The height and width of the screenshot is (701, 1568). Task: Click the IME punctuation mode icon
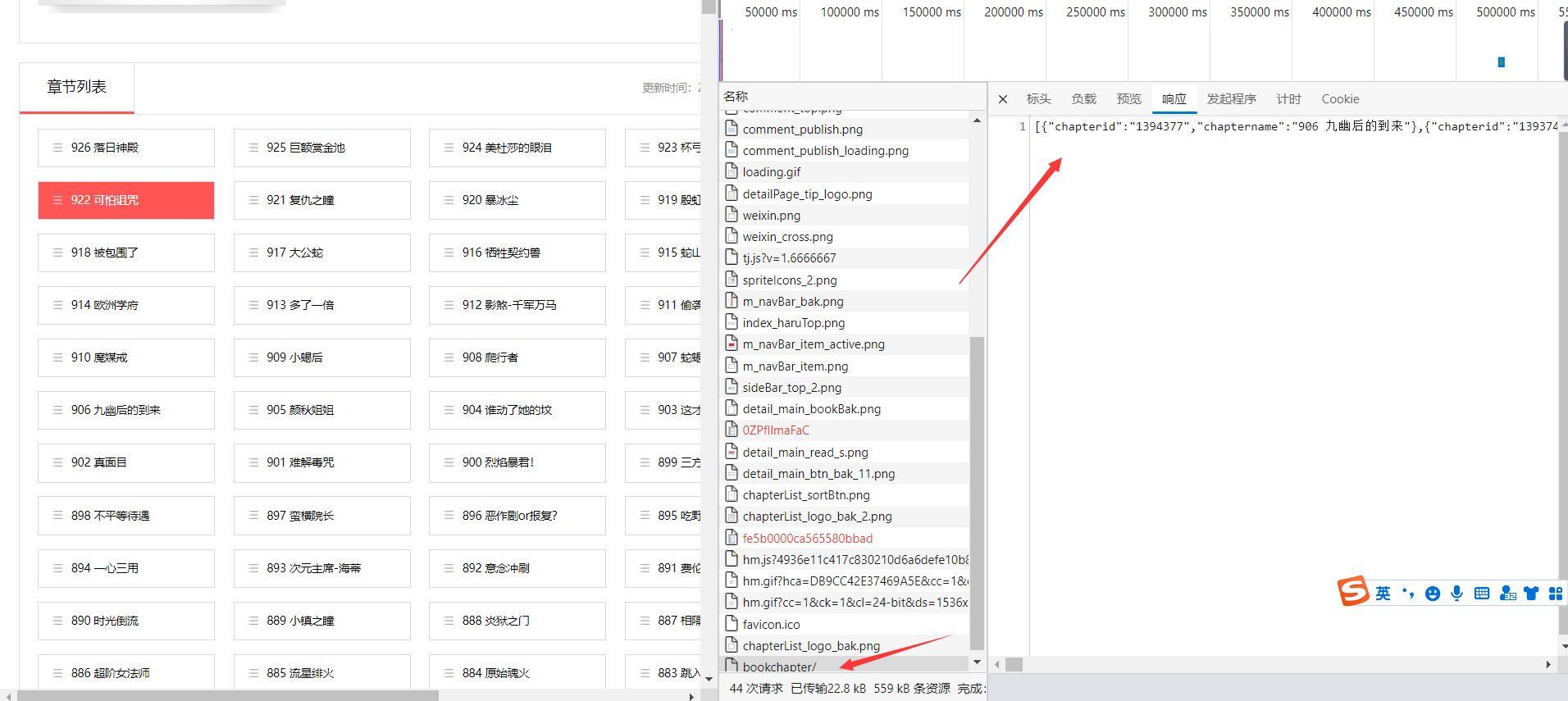coord(1408,594)
